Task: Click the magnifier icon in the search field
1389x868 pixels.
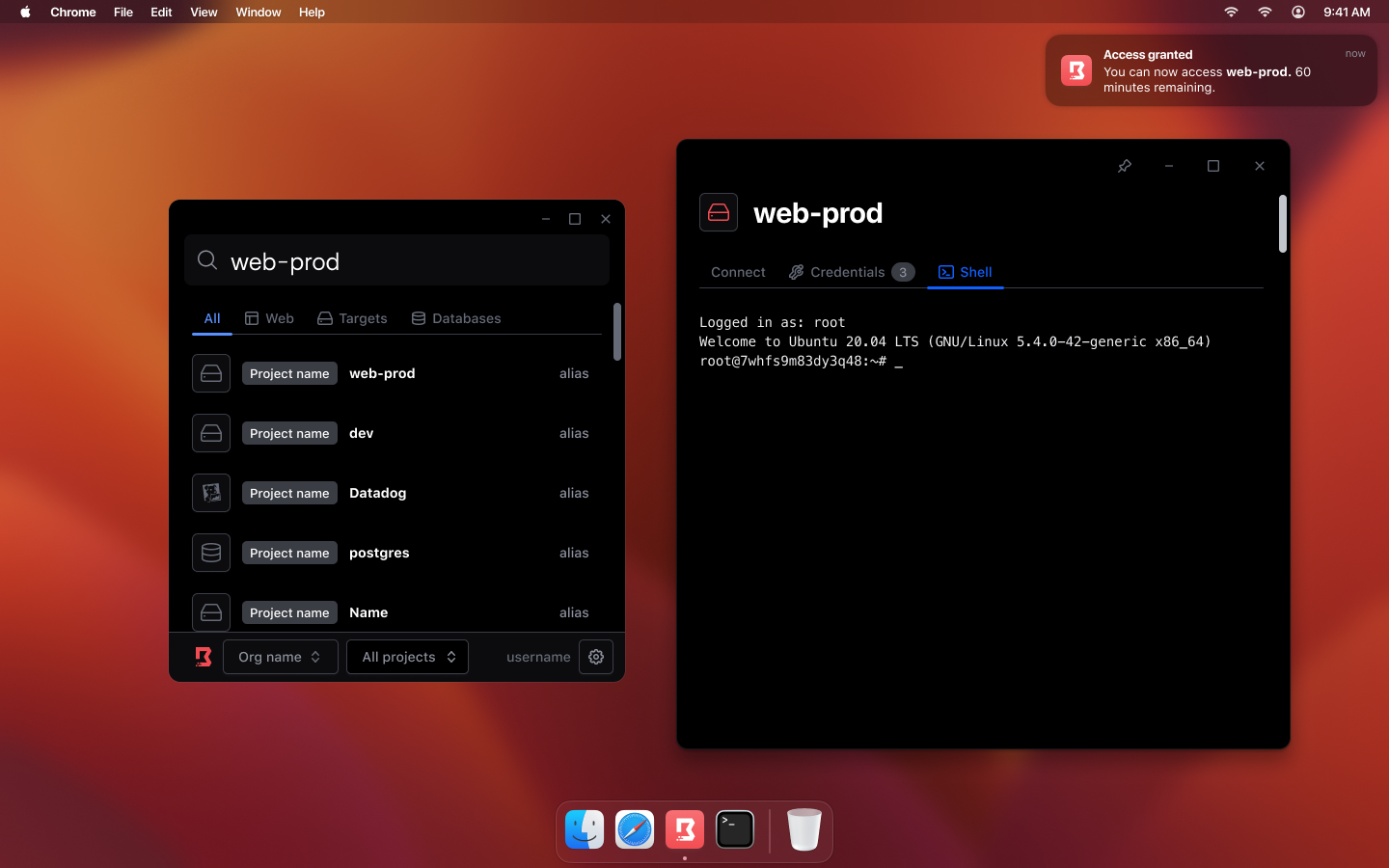Action: 207,260
